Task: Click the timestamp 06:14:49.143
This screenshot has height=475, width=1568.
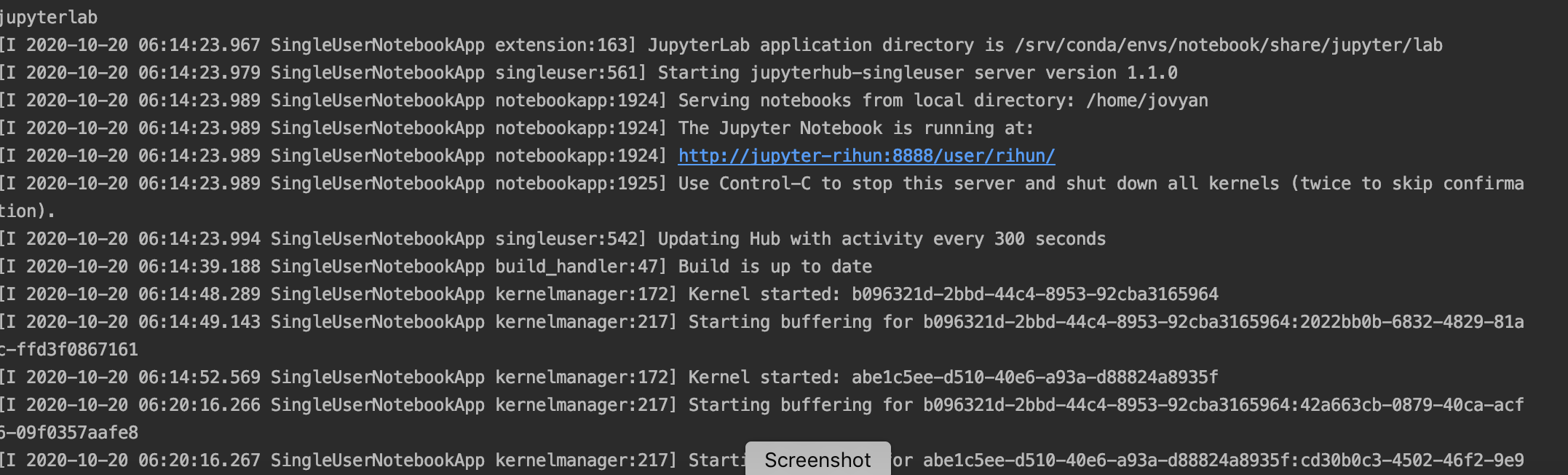Action: point(199,322)
